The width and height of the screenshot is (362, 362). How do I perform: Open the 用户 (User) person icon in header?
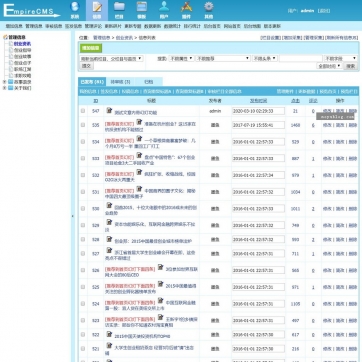[x=164, y=10]
